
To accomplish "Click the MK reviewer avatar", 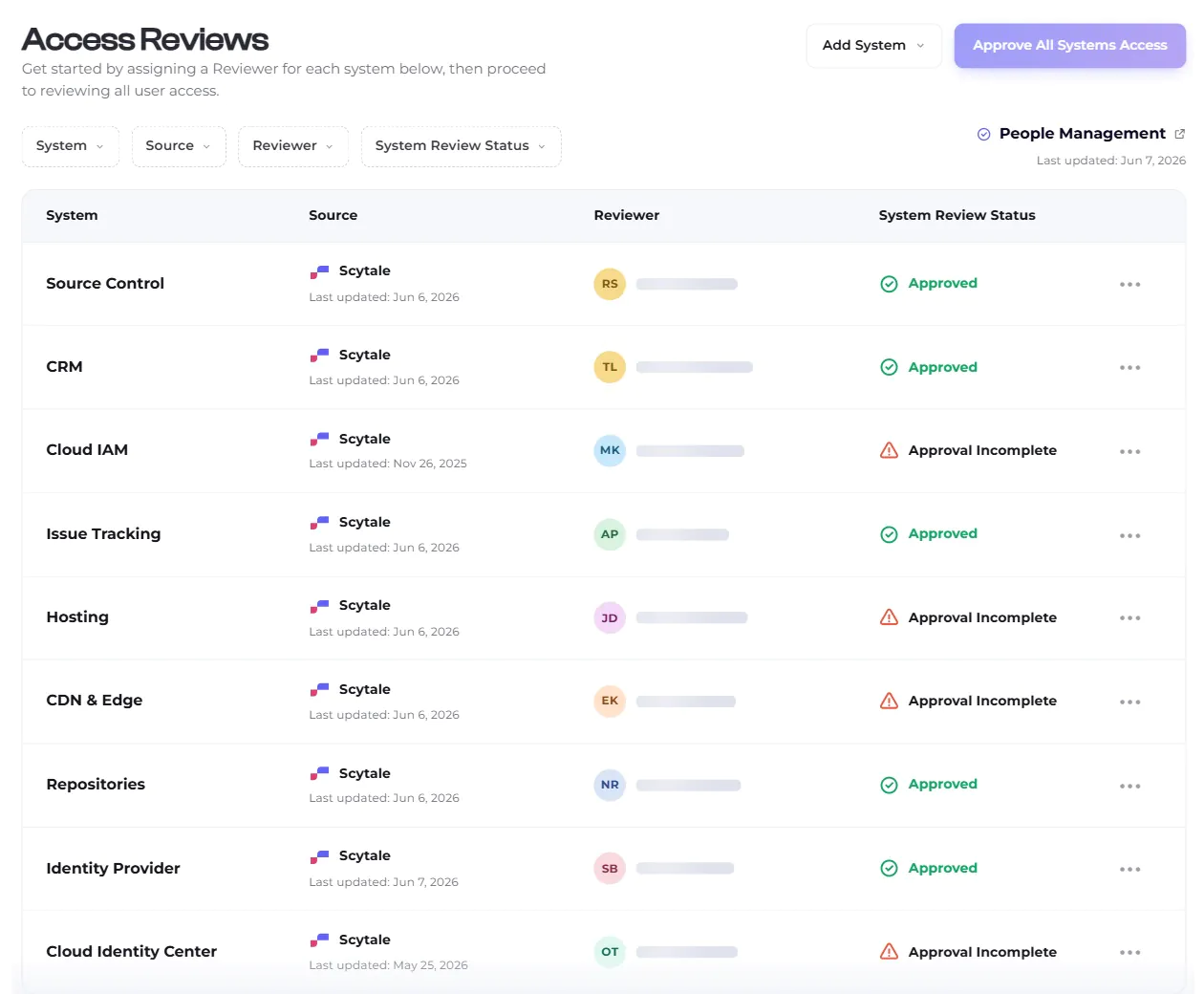I will coord(610,450).
